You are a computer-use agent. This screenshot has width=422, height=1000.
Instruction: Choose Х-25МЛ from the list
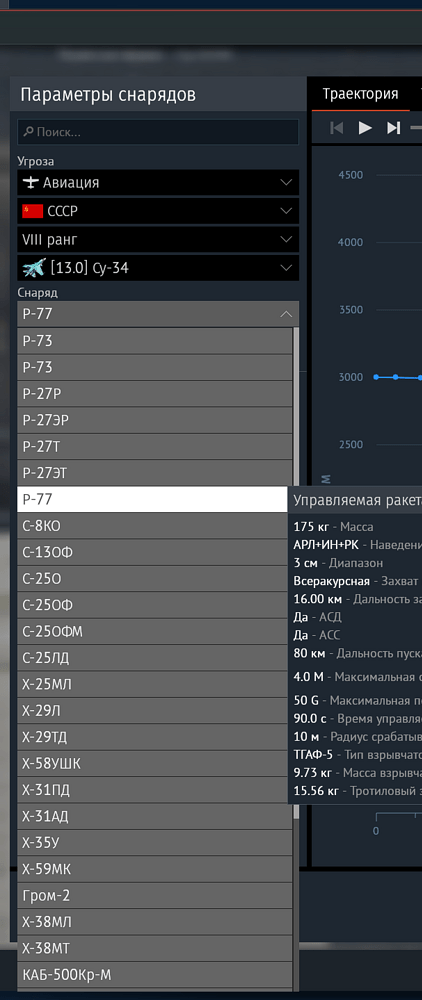click(x=155, y=685)
